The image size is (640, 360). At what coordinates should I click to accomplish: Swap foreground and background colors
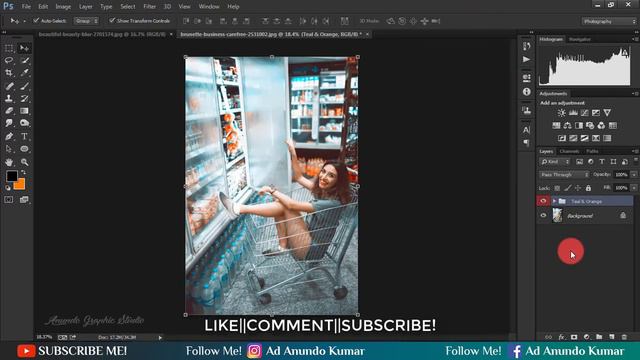pyautogui.click(x=23, y=173)
